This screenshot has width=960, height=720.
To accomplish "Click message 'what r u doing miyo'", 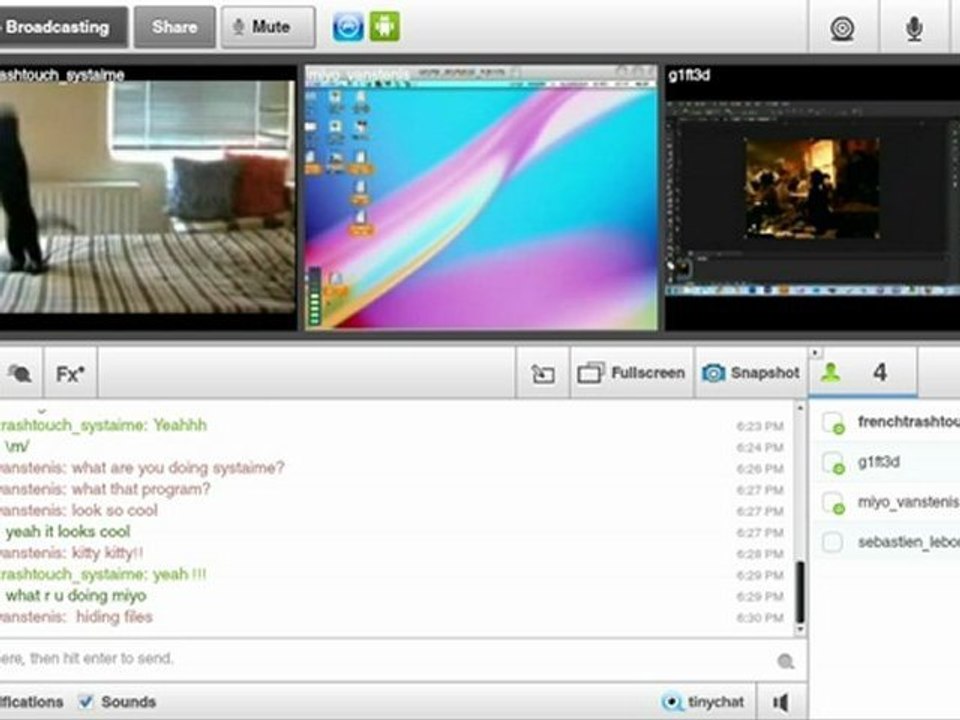I will pyautogui.click(x=76, y=595).
